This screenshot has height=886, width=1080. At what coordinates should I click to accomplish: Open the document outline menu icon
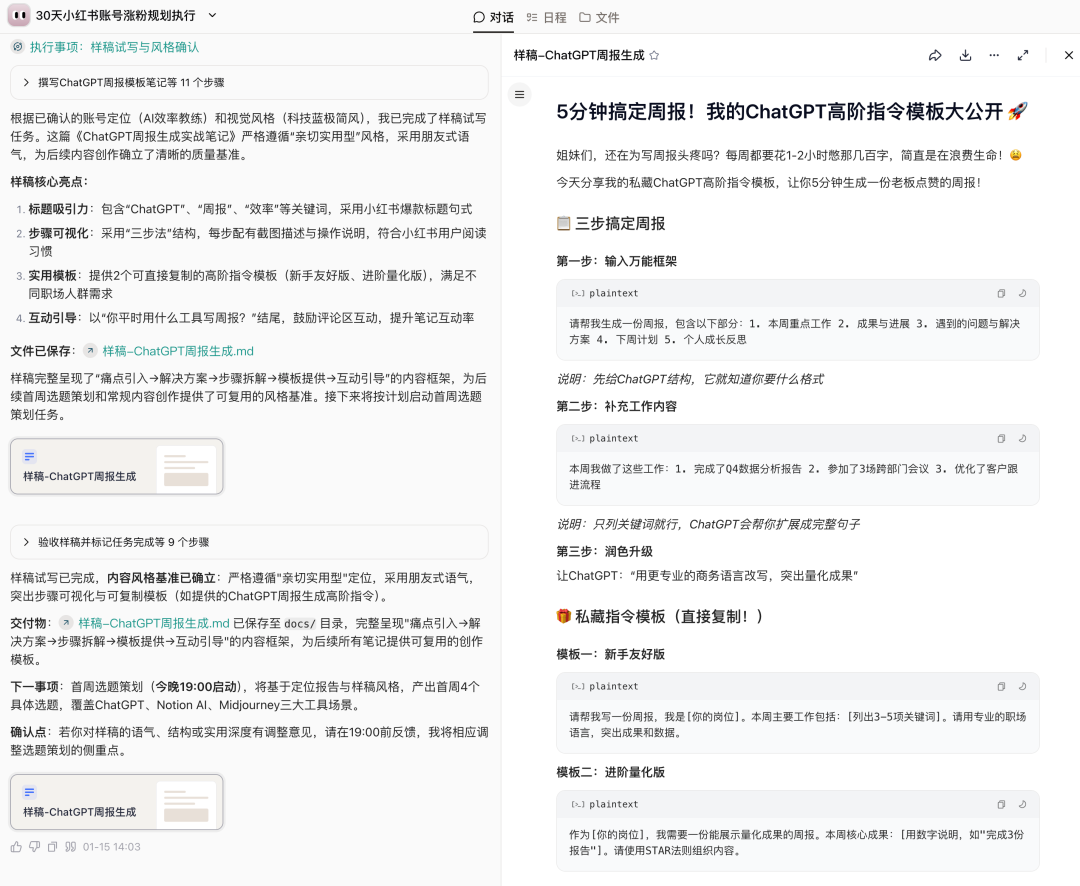[519, 95]
